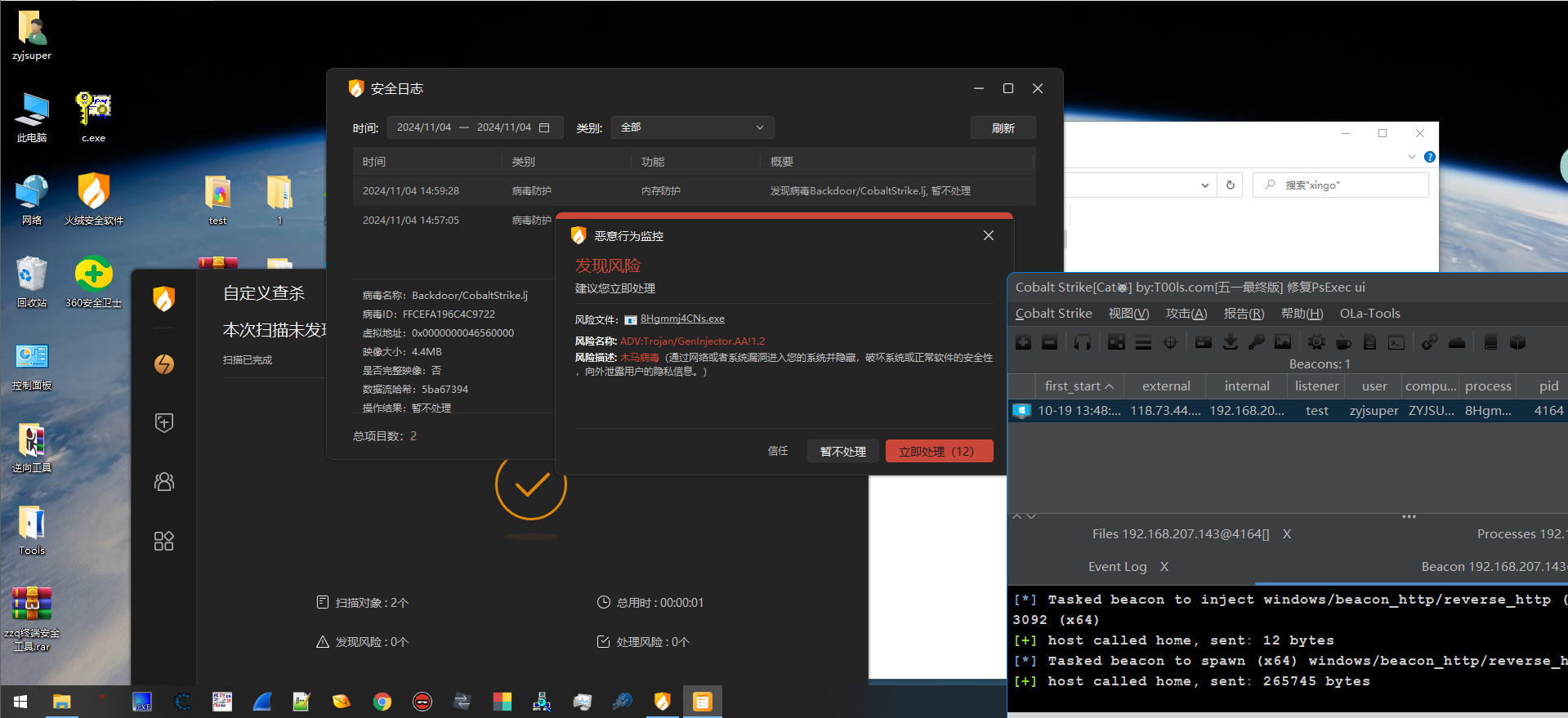The width and height of the screenshot is (1568, 718).
Task: Click the 立即处理 button in risk dialog
Action: click(x=939, y=452)
